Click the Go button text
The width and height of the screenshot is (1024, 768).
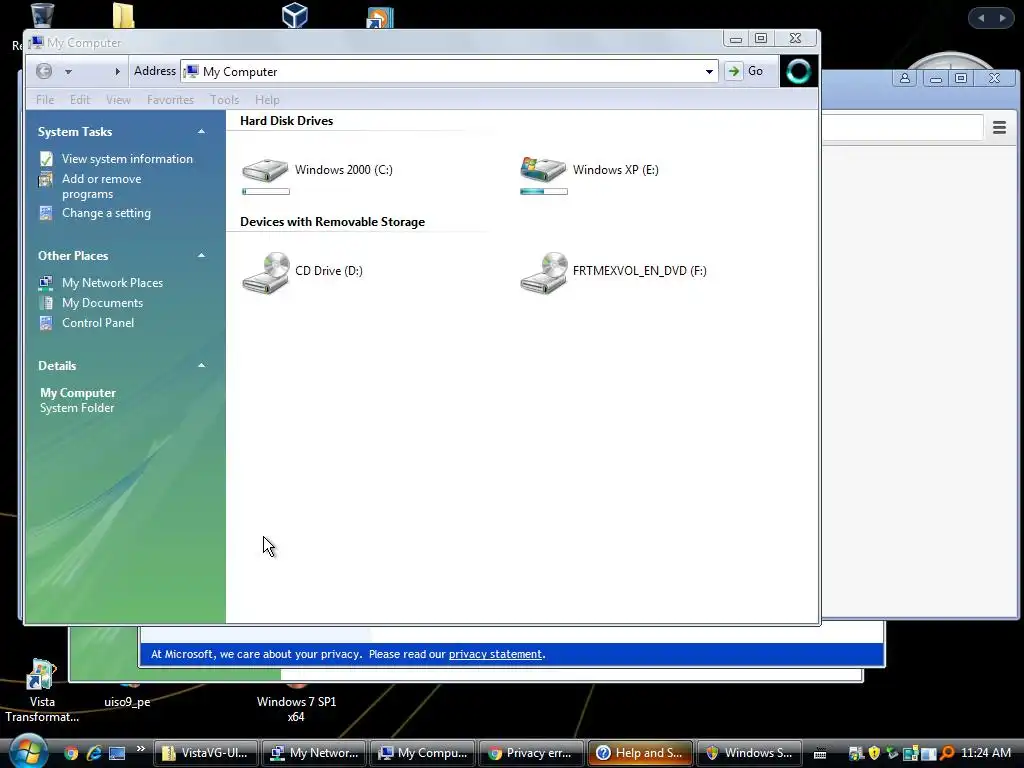click(x=756, y=71)
